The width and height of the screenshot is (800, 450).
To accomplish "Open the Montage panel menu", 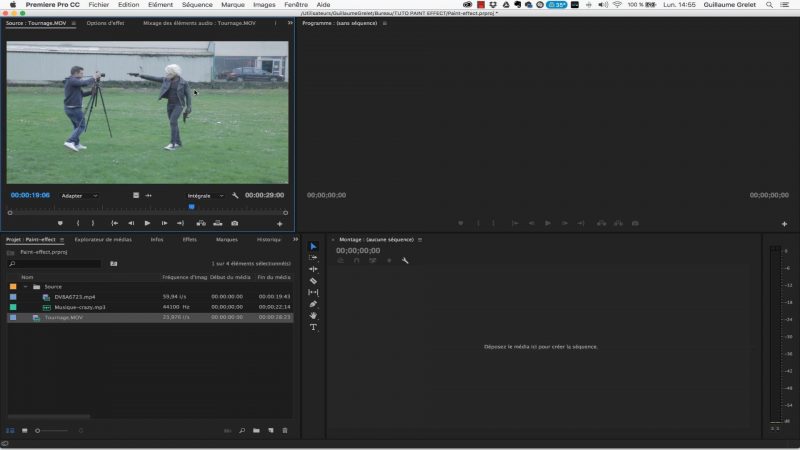I will pyautogui.click(x=420, y=240).
